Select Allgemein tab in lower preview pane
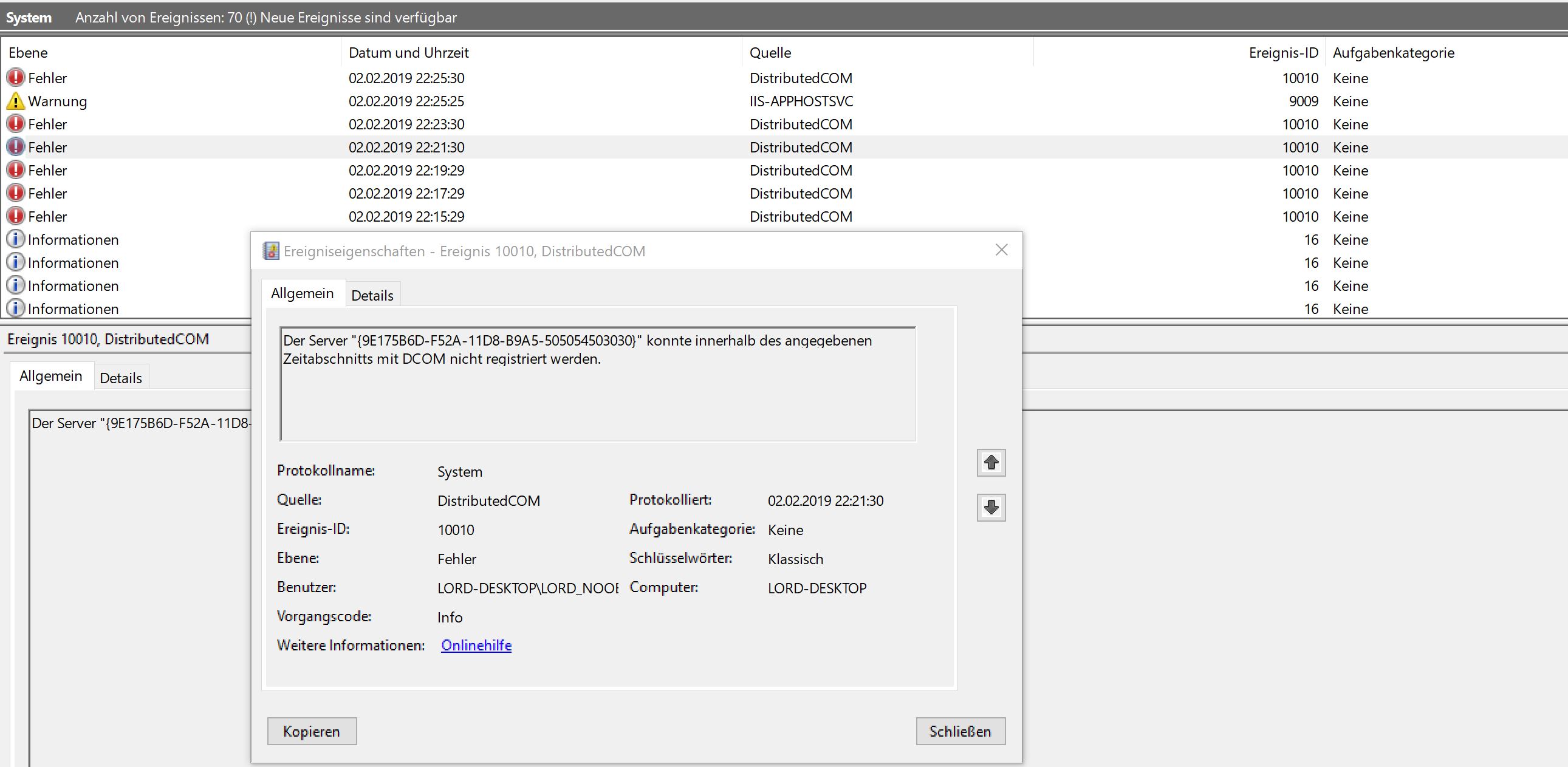 point(51,376)
